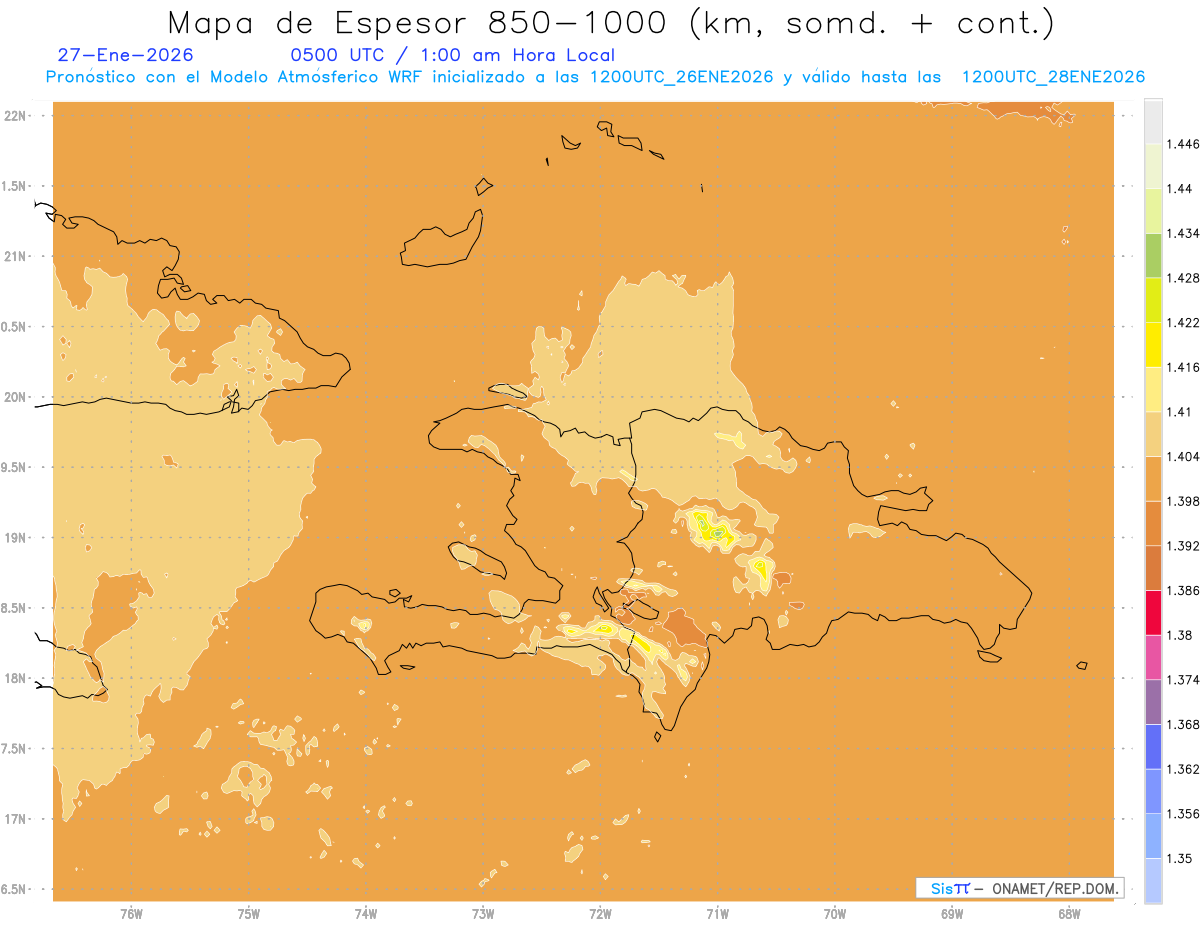Pick the red legend swatch between 1.38 and 1.386
The height and width of the screenshot is (927, 1200).
coord(1153,613)
